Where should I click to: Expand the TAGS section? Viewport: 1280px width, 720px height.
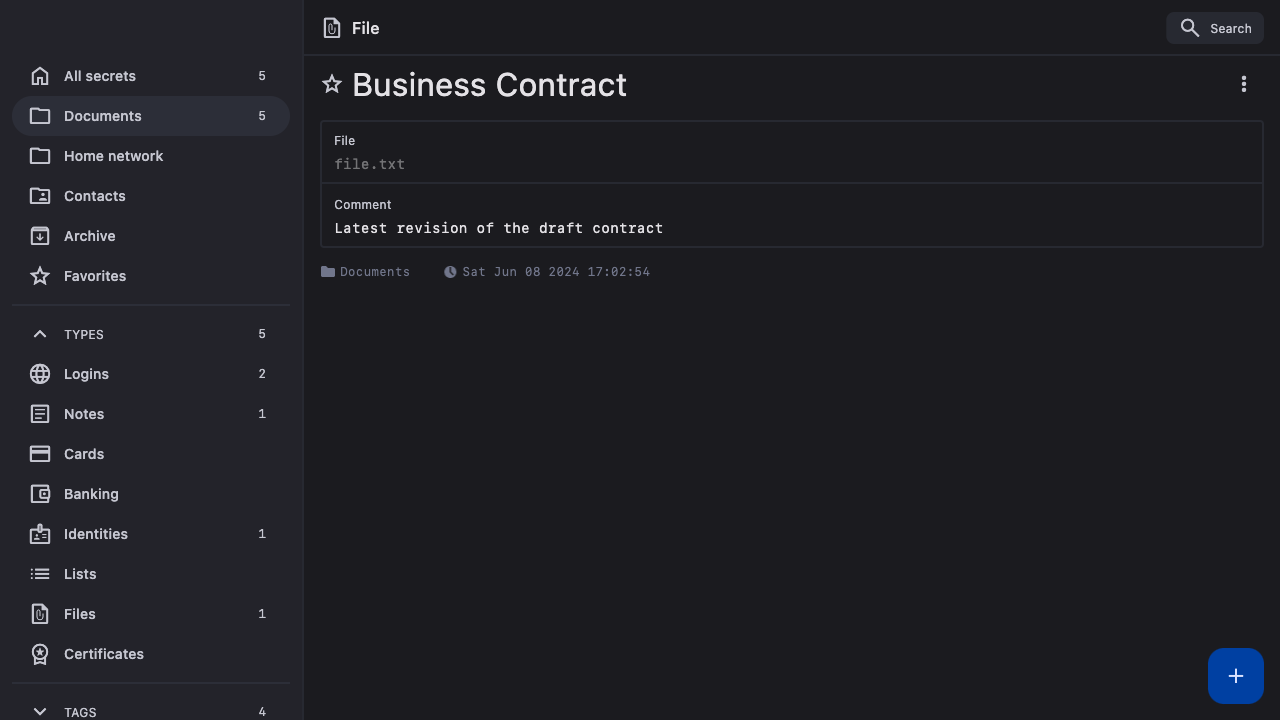[40, 711]
